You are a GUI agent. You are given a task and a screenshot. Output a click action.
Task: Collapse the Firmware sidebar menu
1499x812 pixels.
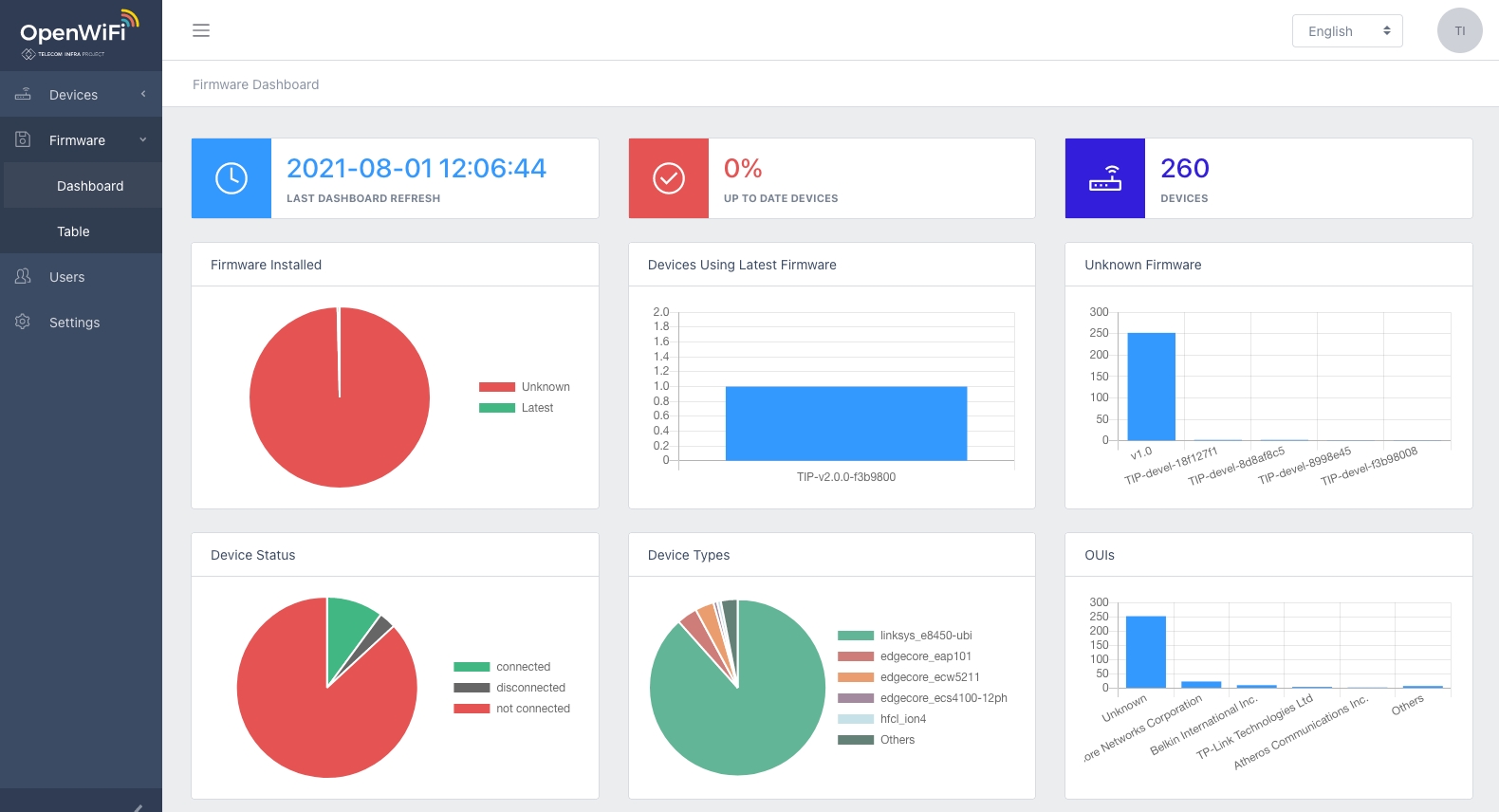(x=81, y=140)
